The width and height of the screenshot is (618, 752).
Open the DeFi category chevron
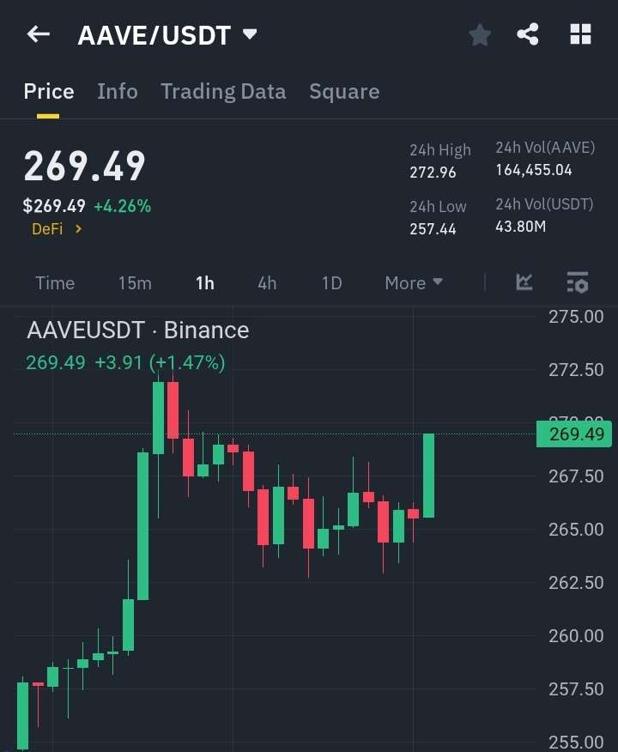[x=78, y=229]
